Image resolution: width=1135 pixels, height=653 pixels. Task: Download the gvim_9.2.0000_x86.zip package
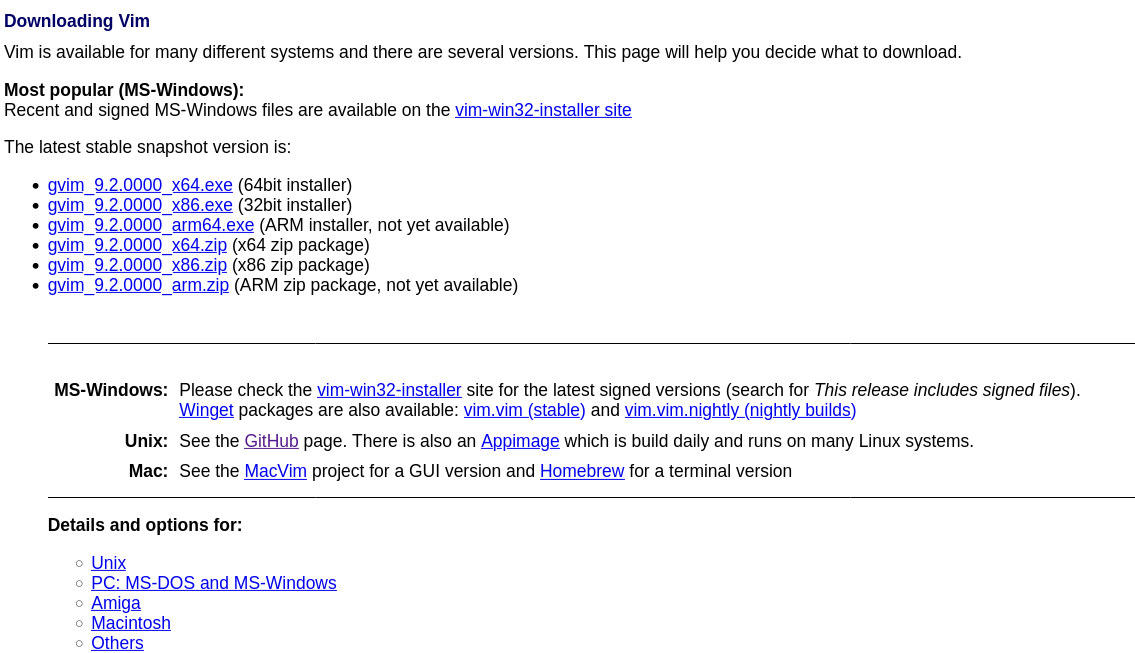point(137,265)
